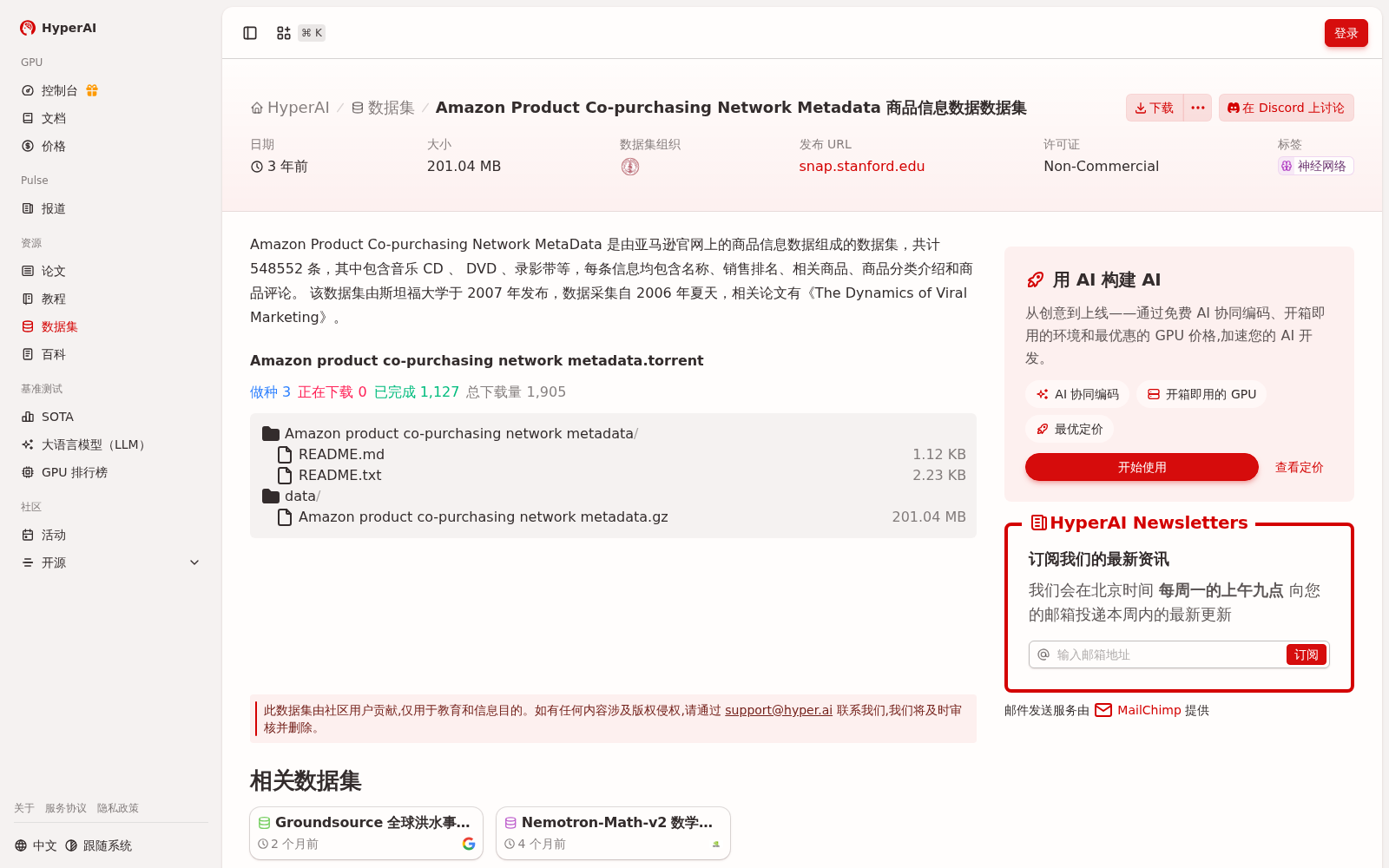The height and width of the screenshot is (868, 1389).
Task: Open the three-dot more options menu
Action: (x=1198, y=108)
